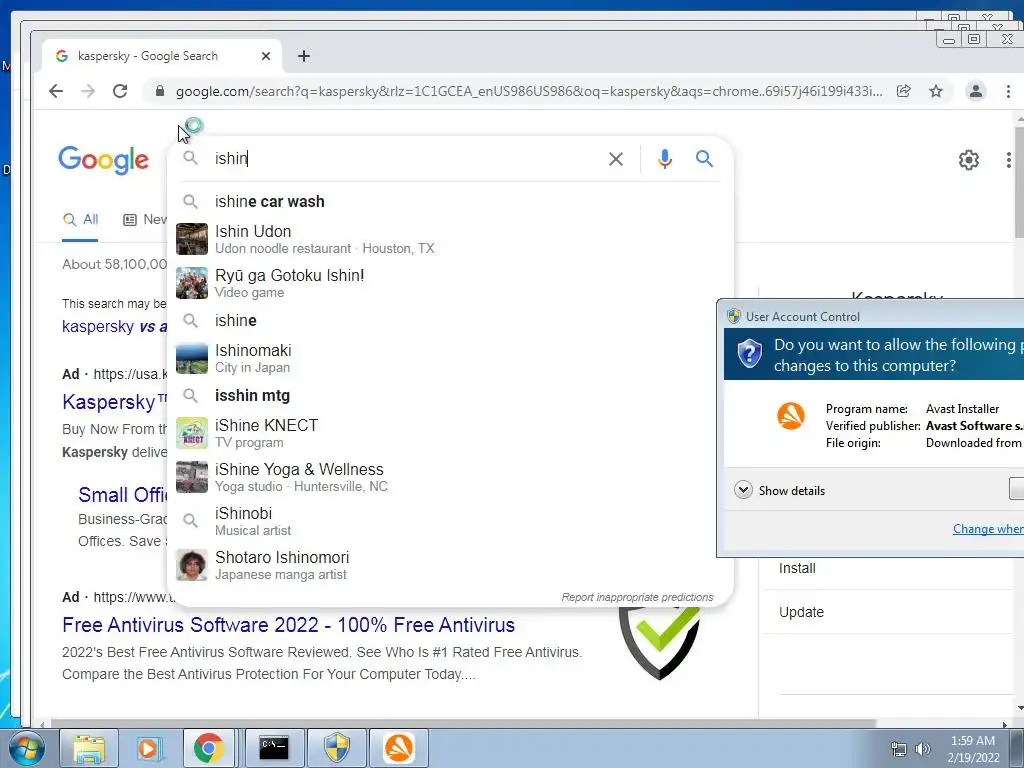Click Change when notifications appear link

point(988,529)
